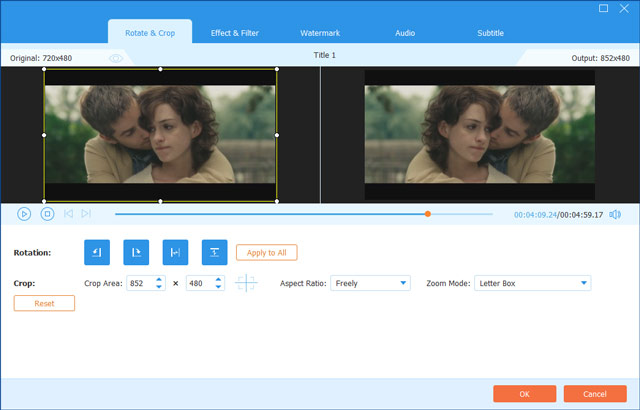Screen dimensions: 640x410
Task: Stop the video playback
Action: click(x=47, y=214)
